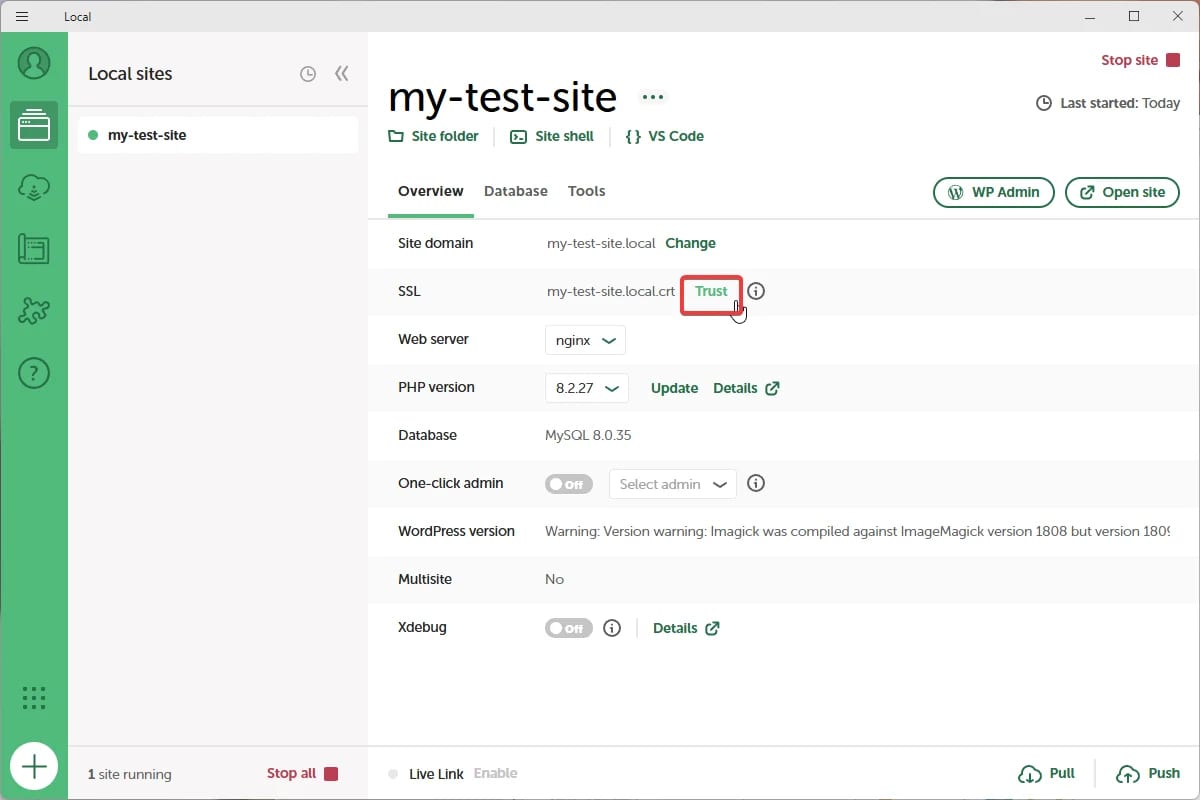Switch to the Database tab
This screenshot has height=800, width=1200.
pyautogui.click(x=515, y=191)
